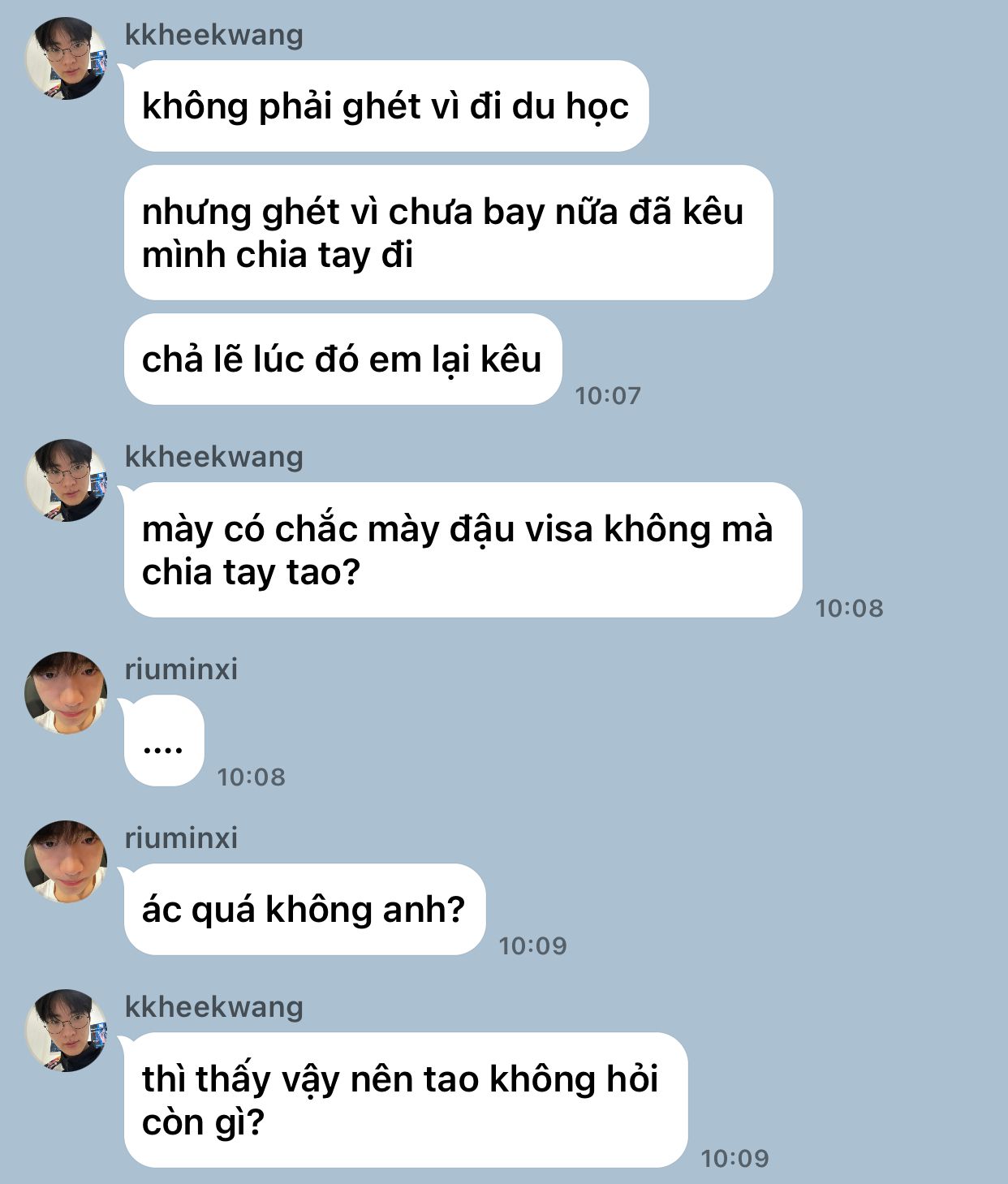This screenshot has height=1184, width=1008.
Task: Select bubble 'không phải ghét vì đi du học'
Action: (386, 106)
